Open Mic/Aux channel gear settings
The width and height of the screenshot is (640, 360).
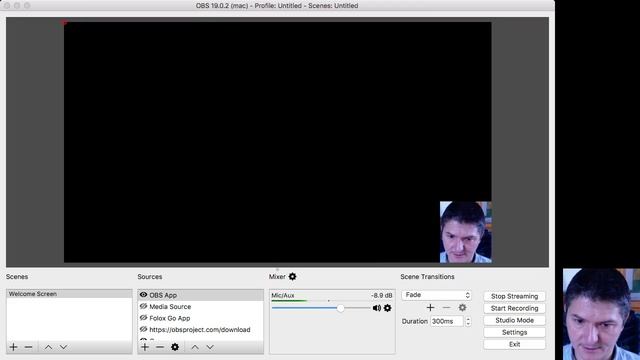point(387,308)
